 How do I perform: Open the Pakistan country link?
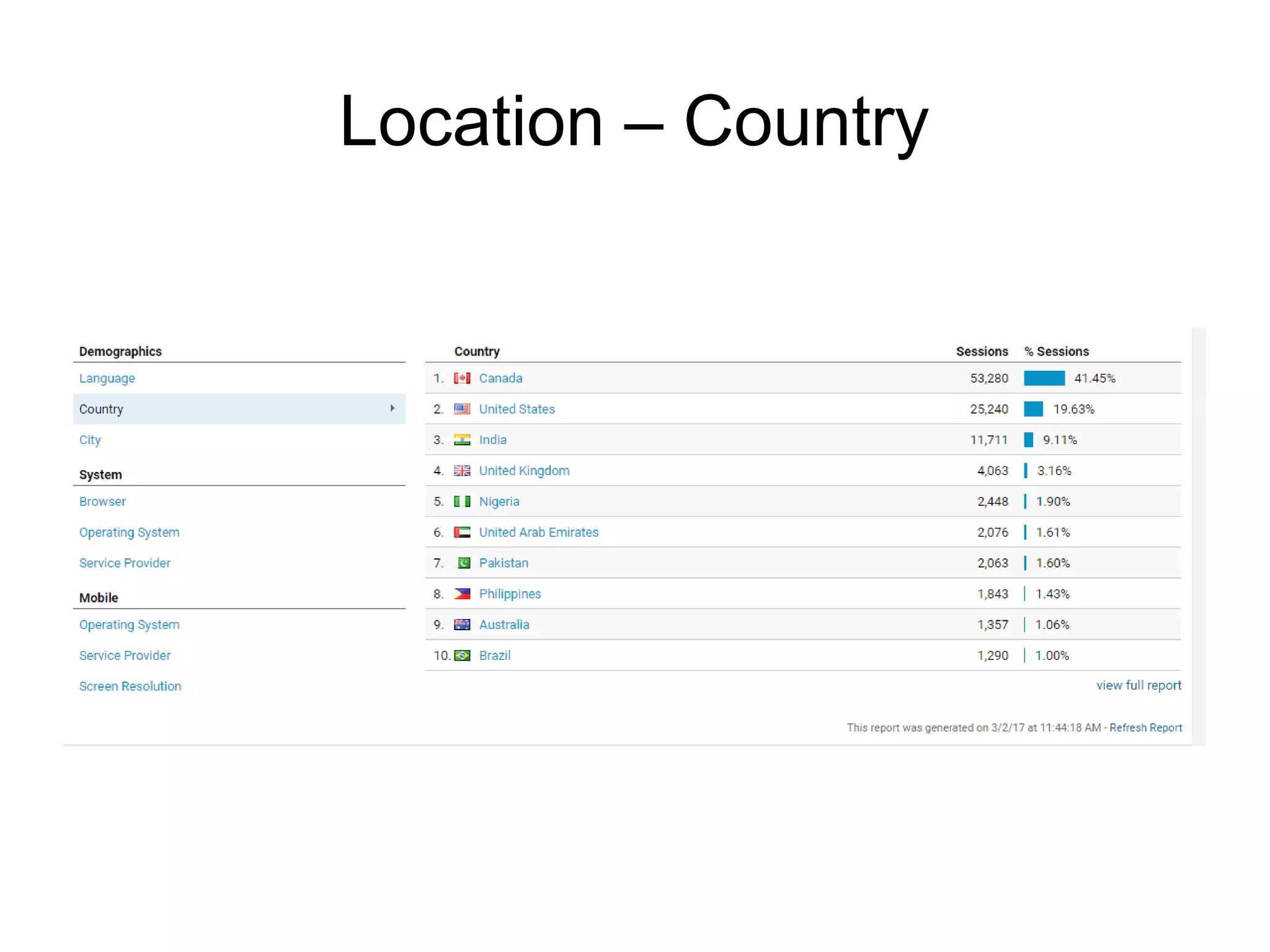504,563
